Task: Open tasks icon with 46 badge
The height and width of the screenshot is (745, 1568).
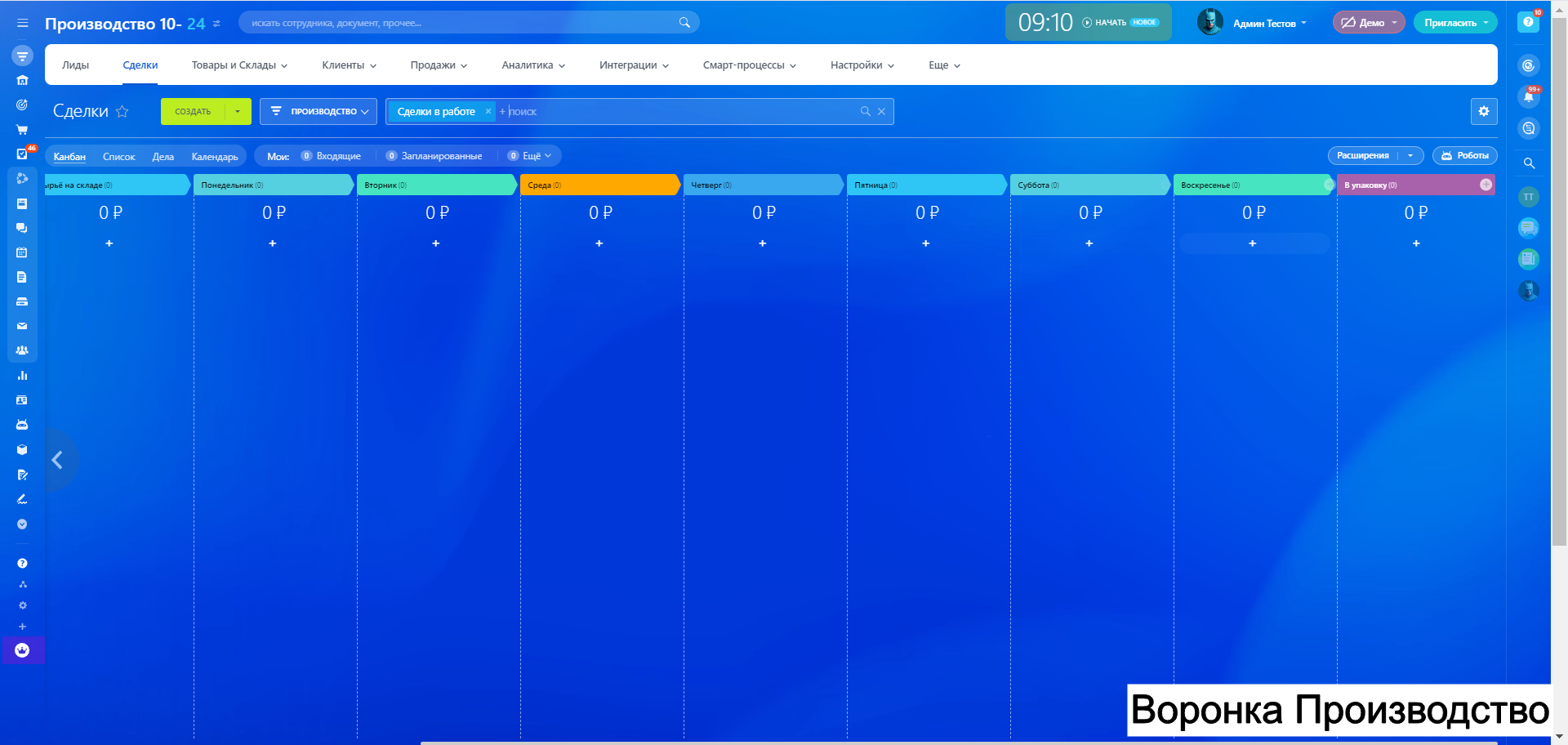Action: [x=22, y=154]
